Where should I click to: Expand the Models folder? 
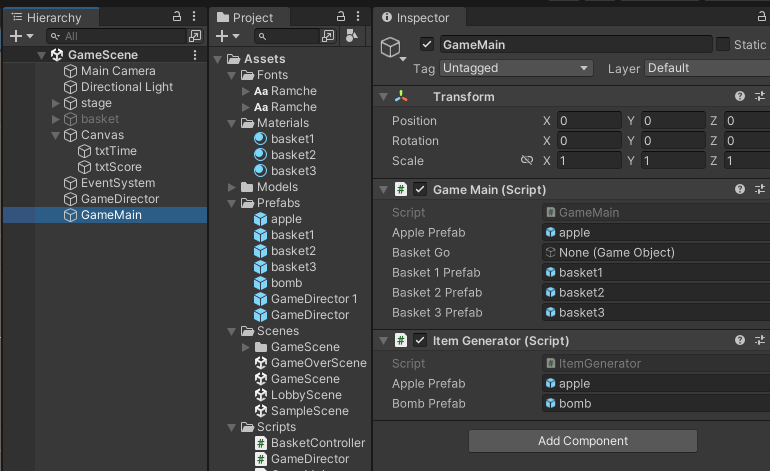click(232, 187)
